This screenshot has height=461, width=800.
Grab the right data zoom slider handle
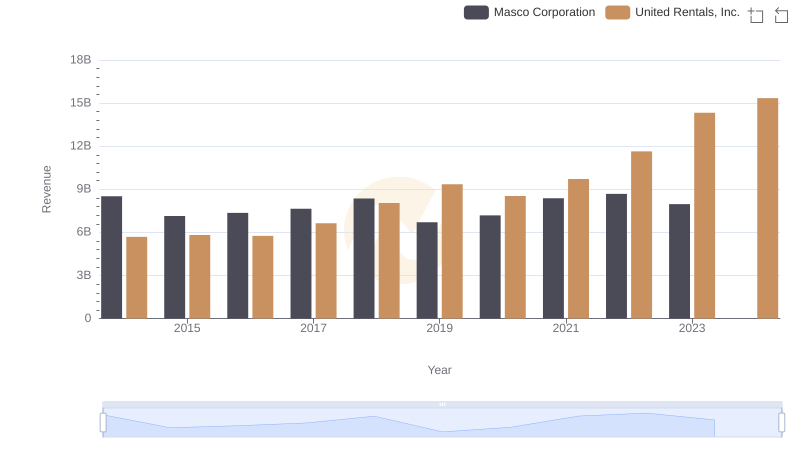[782, 423]
